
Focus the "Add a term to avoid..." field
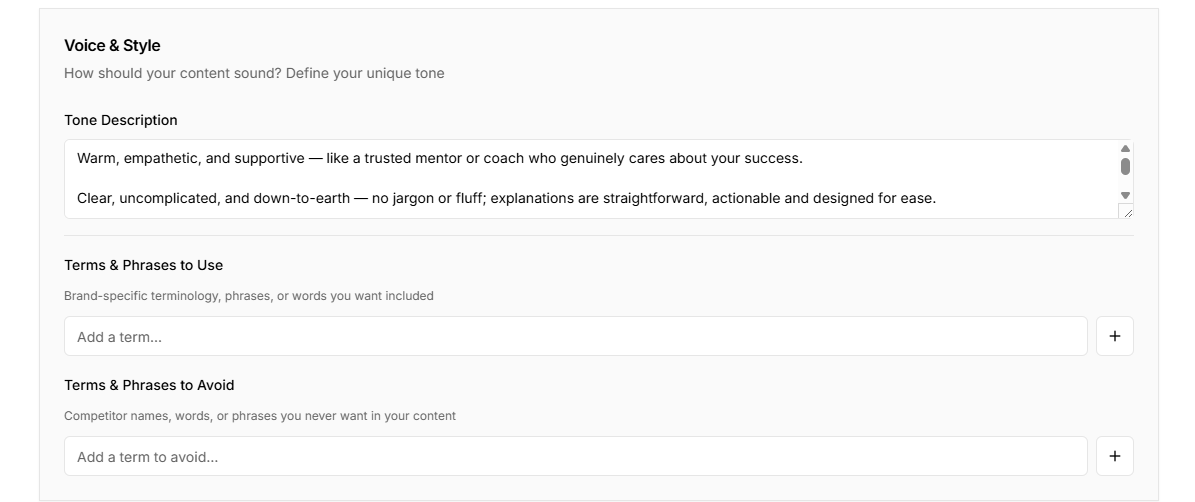pyautogui.click(x=575, y=457)
